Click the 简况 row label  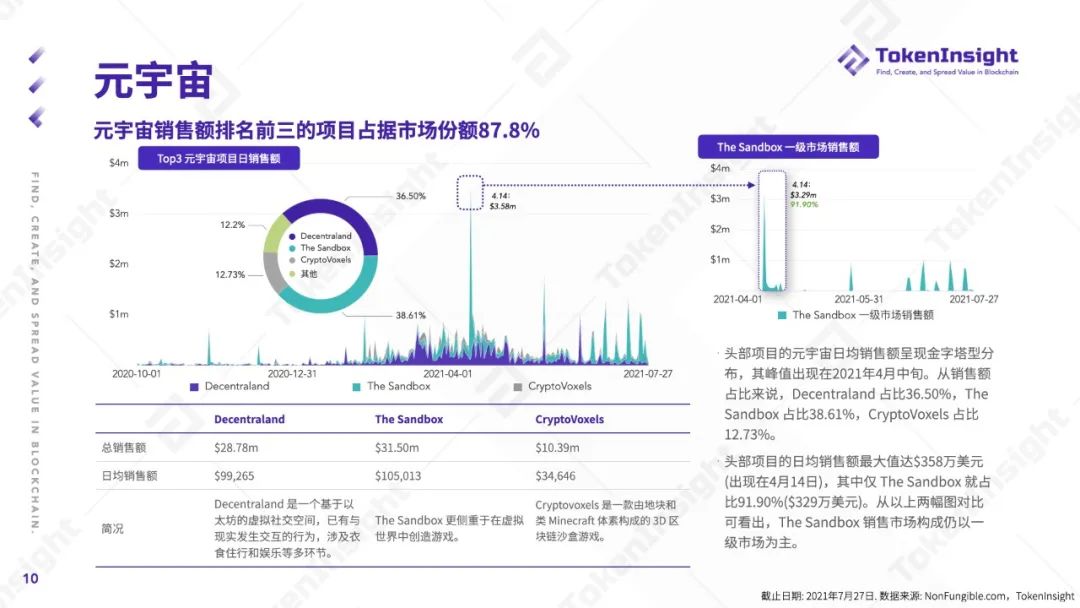point(112,529)
